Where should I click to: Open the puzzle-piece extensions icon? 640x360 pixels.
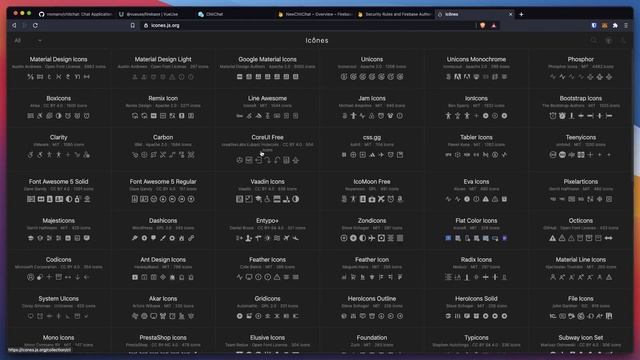pos(615,25)
